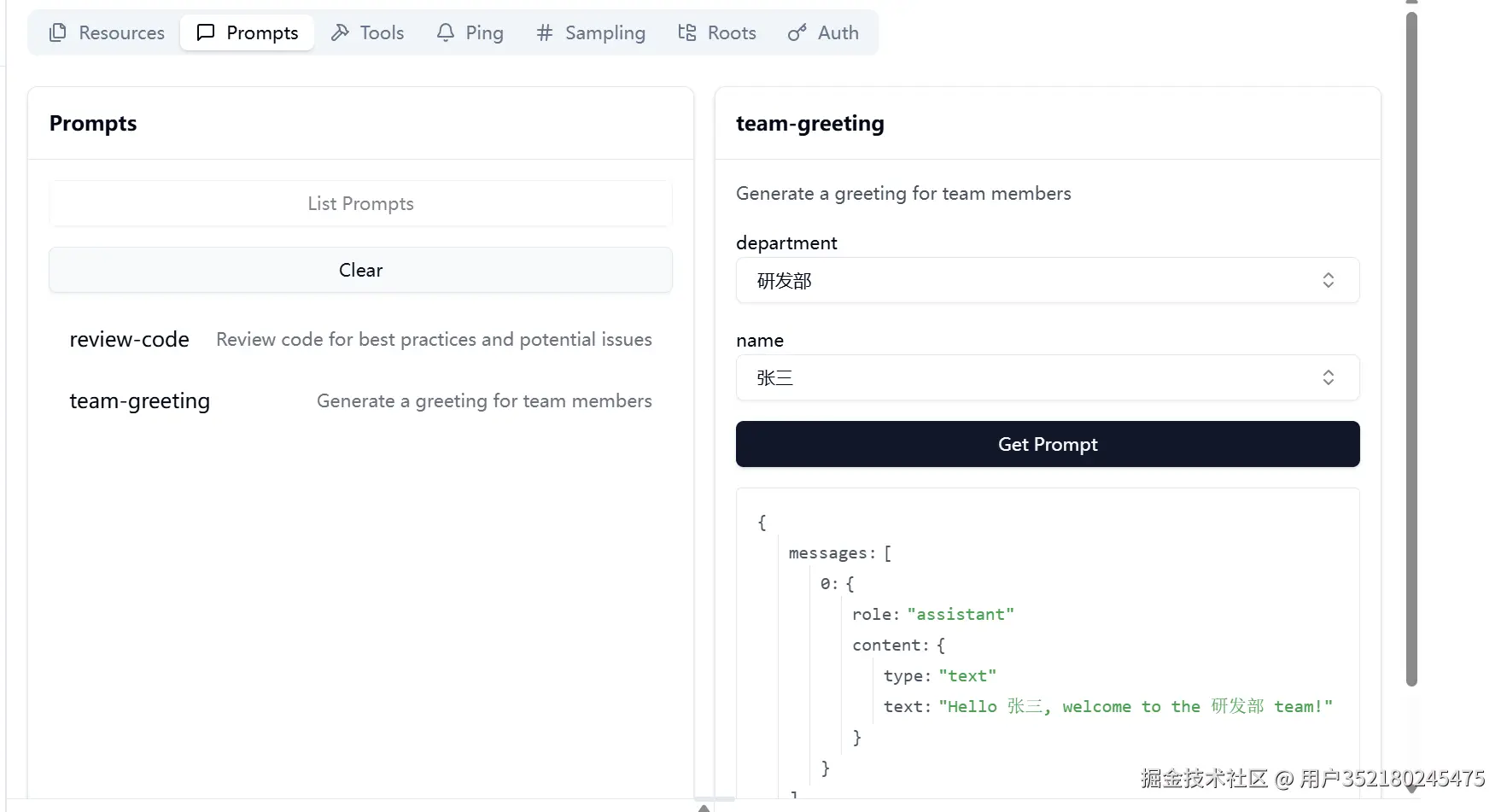Collapse the content object in JSON output

(x=890, y=646)
